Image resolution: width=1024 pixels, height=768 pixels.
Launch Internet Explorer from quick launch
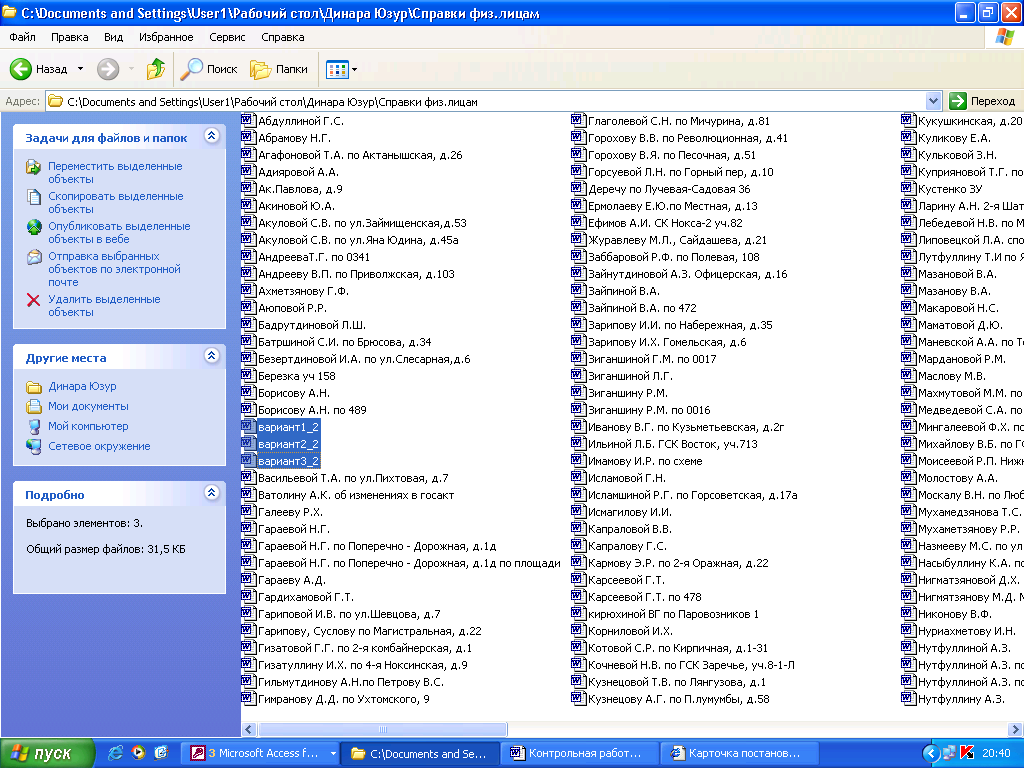pos(116,753)
